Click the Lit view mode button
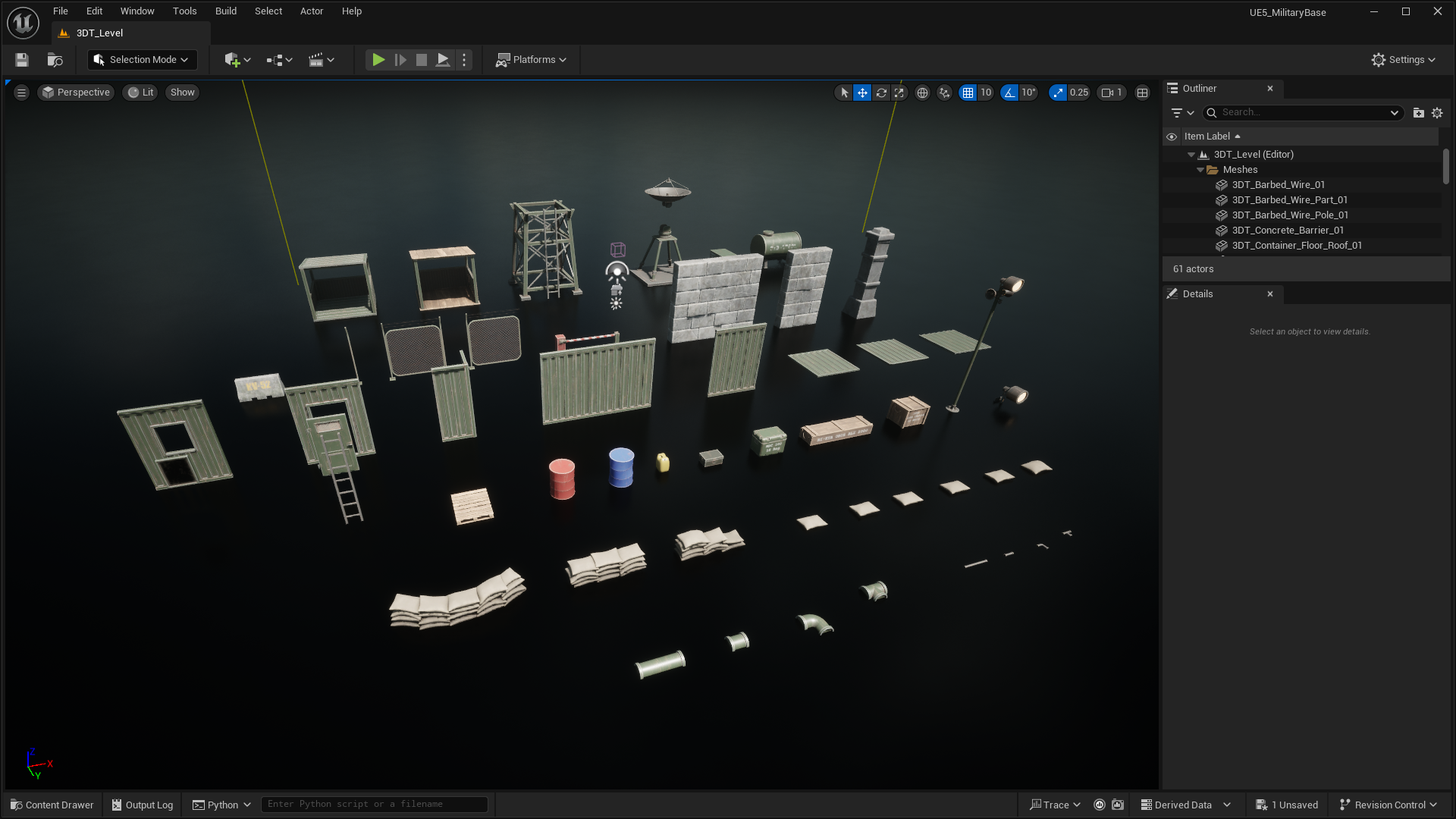 [x=141, y=93]
